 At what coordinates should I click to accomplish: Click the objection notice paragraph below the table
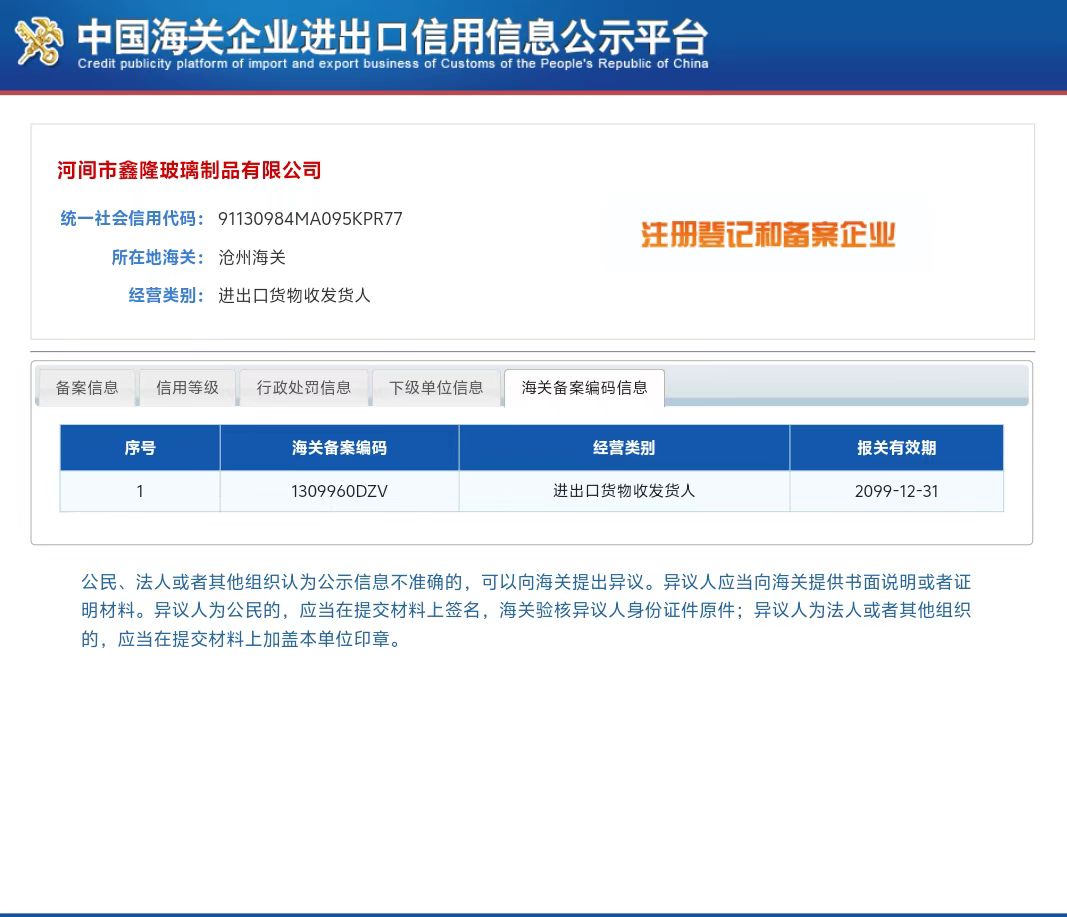pyautogui.click(x=526, y=610)
